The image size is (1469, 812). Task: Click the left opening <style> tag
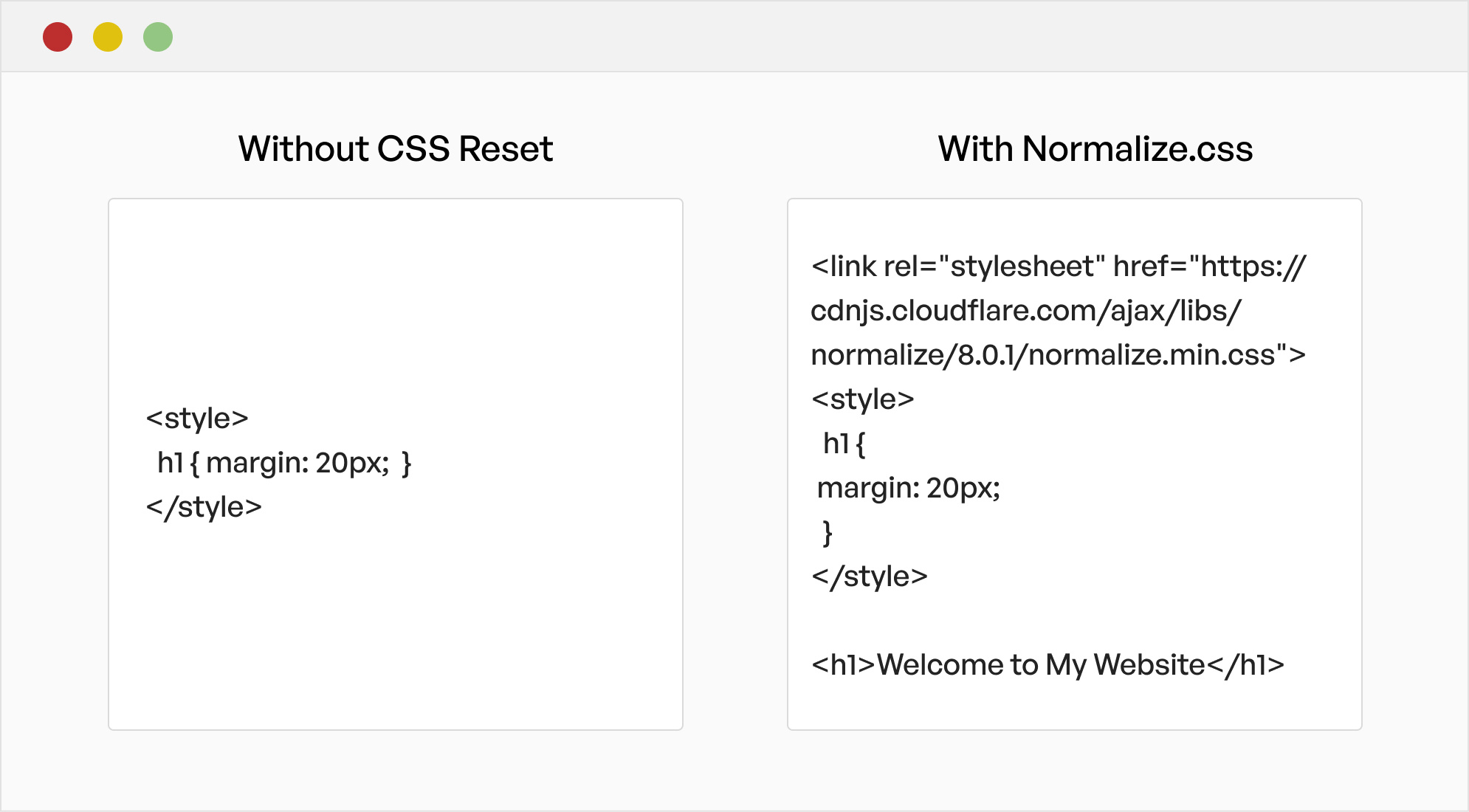(x=197, y=419)
